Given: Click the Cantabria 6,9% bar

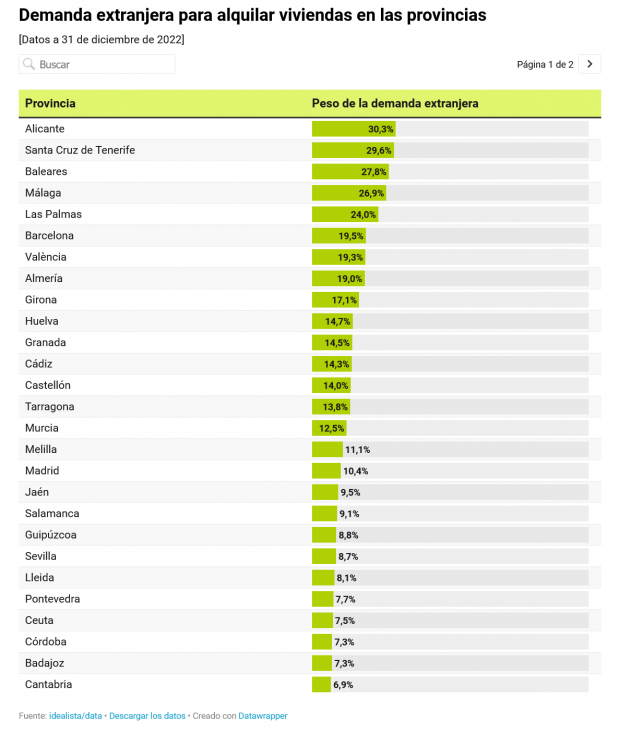Looking at the screenshot, I should (321, 685).
